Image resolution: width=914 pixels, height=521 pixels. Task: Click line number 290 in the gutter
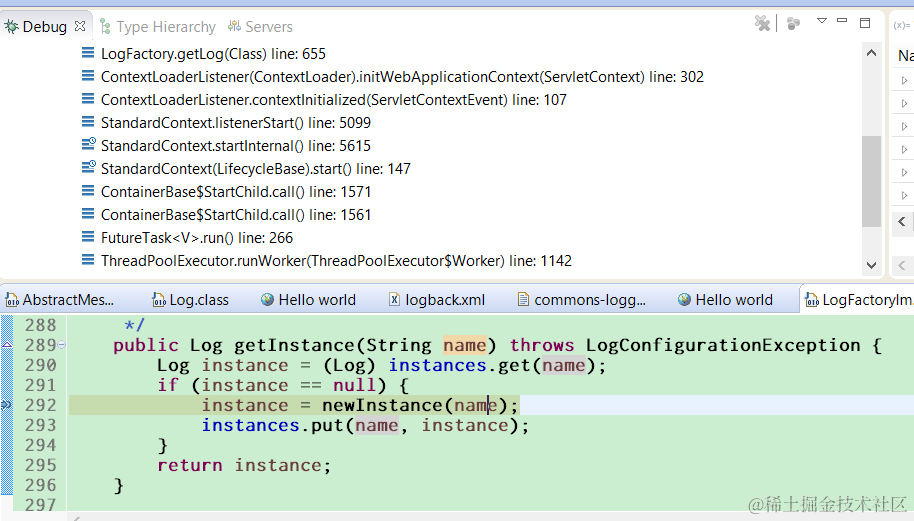pos(40,365)
